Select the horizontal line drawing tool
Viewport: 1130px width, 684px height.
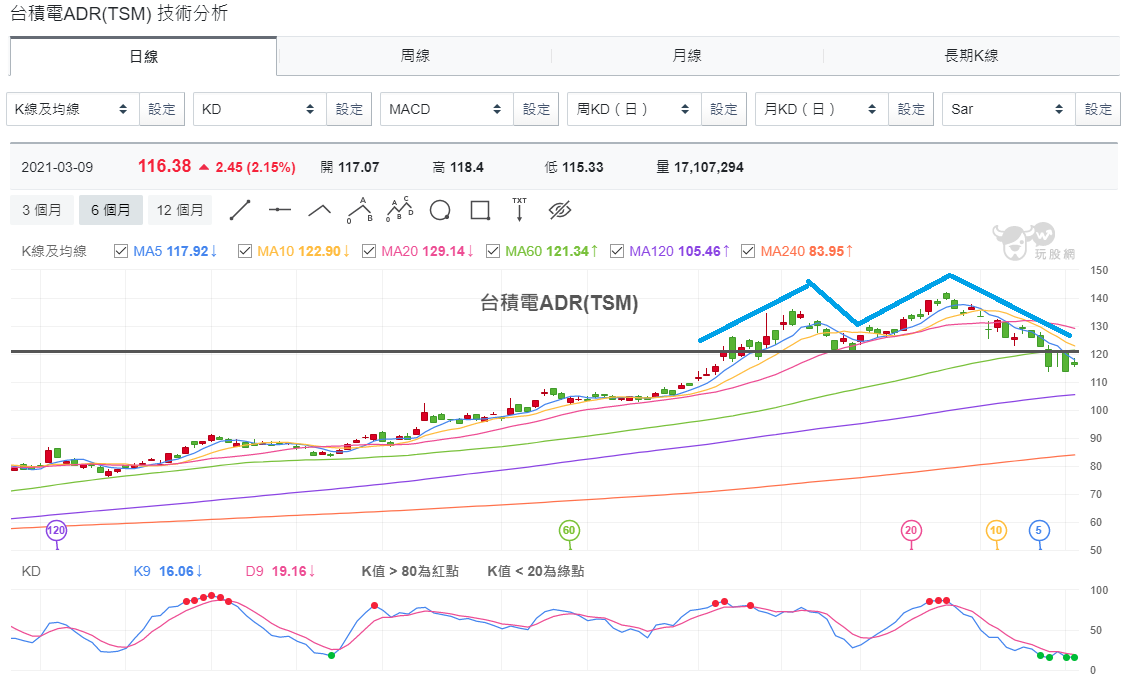point(280,210)
